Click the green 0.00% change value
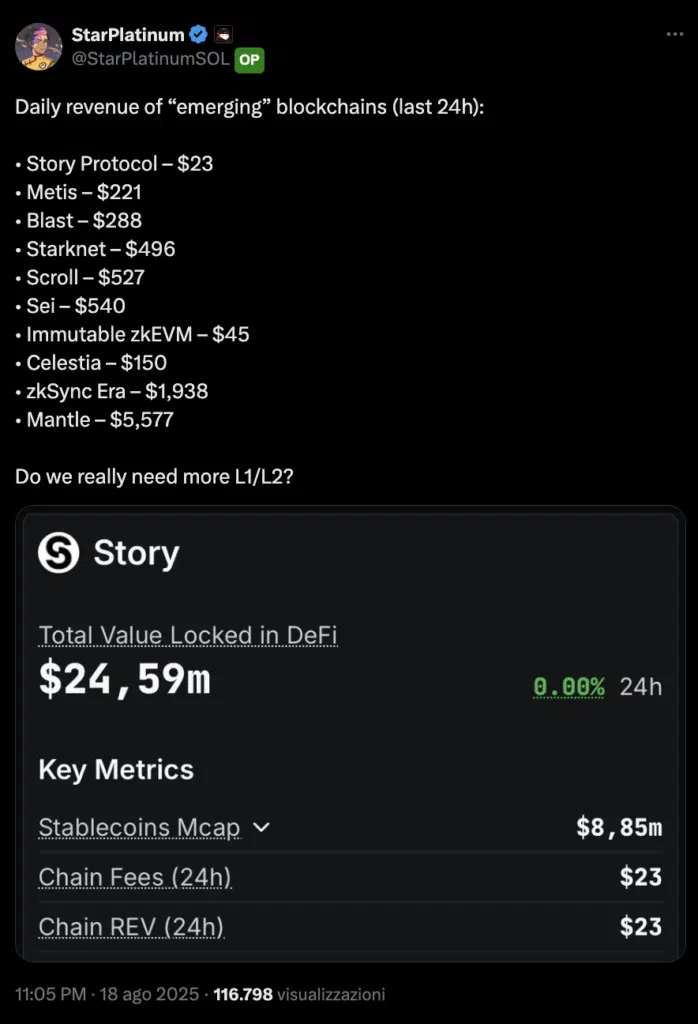Screen dimensions: 698x1024 568,687
